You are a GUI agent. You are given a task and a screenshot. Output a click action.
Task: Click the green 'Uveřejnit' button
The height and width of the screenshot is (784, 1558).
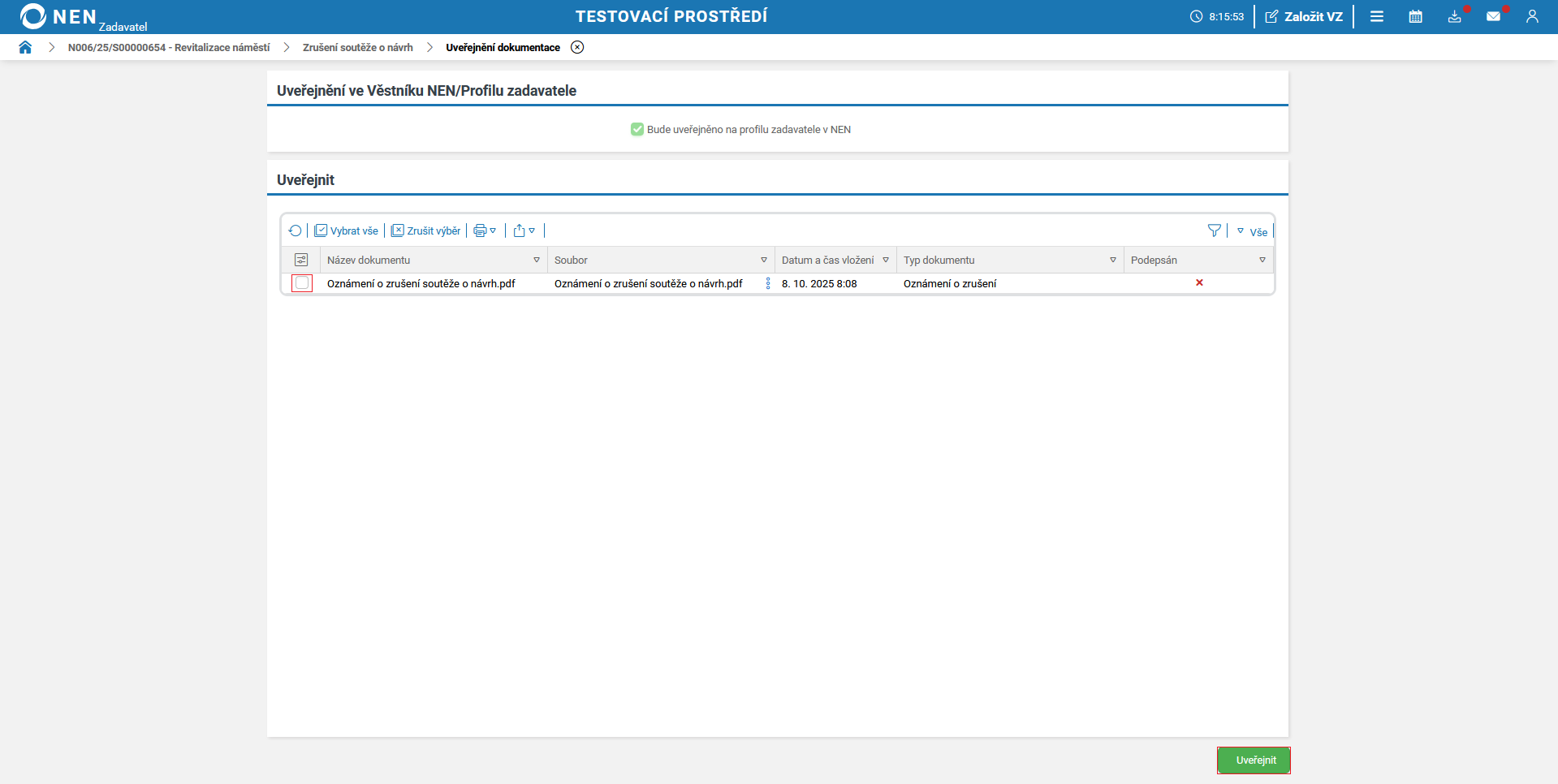pos(1254,760)
